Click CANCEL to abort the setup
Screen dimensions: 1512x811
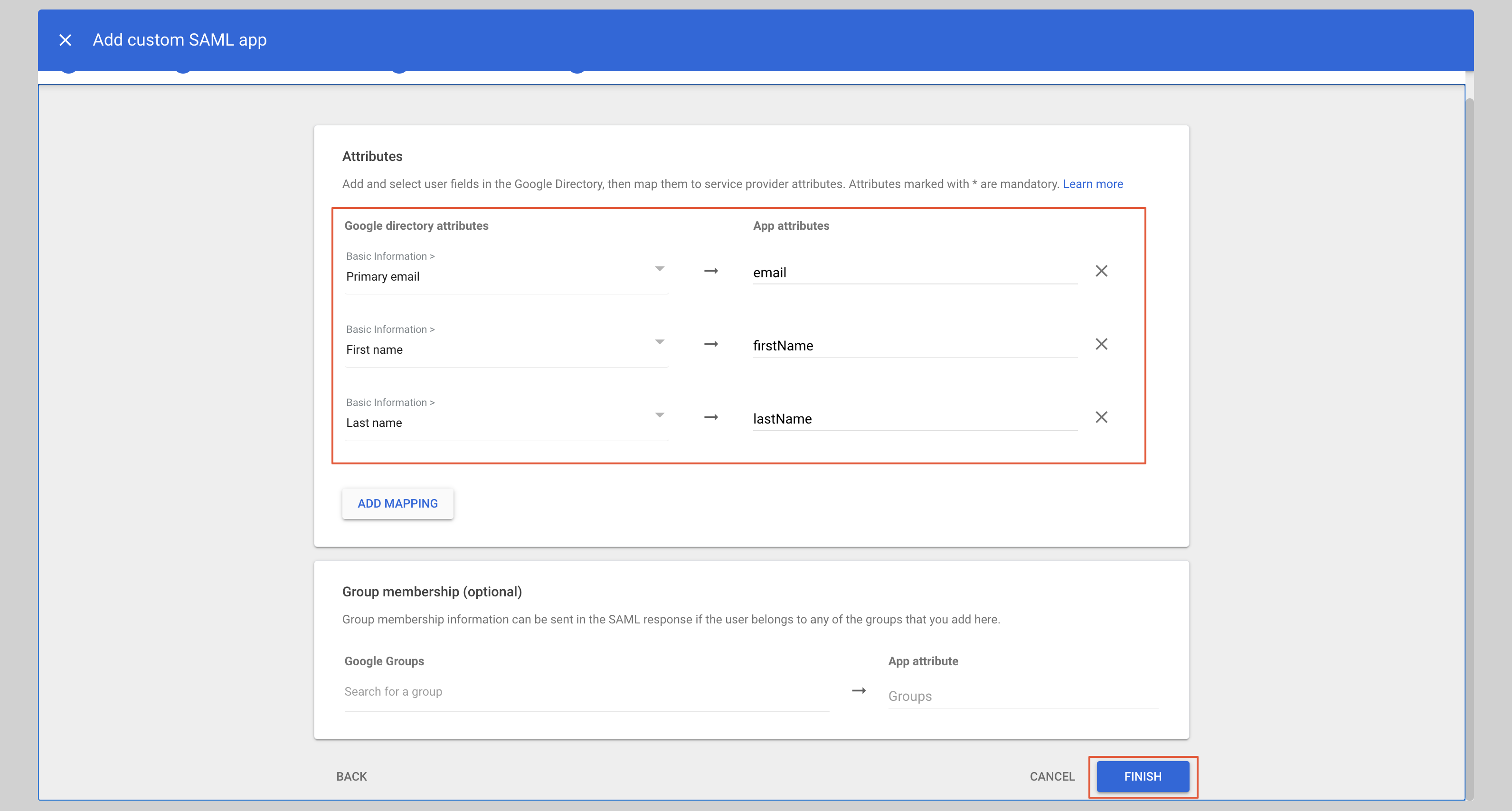click(1051, 776)
